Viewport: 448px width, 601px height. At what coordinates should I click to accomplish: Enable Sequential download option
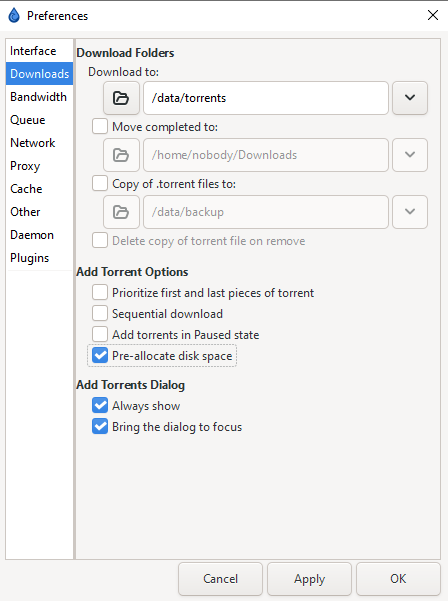100,314
